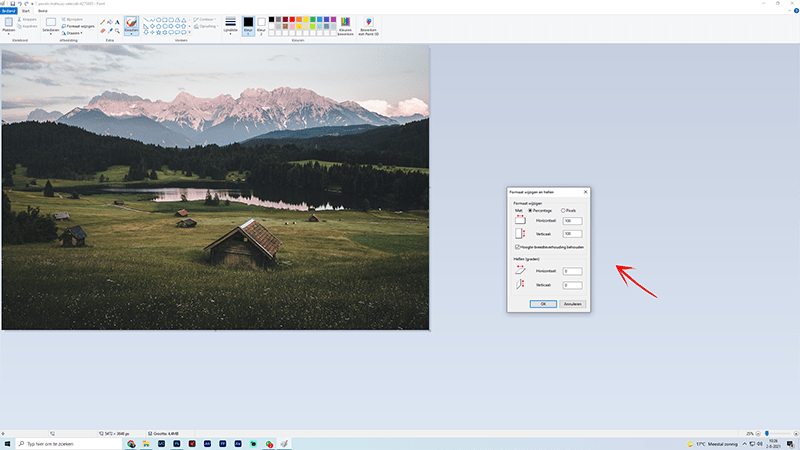This screenshot has width=800, height=450.
Task: Click Annuleren in the resize dialog
Action: pos(572,304)
